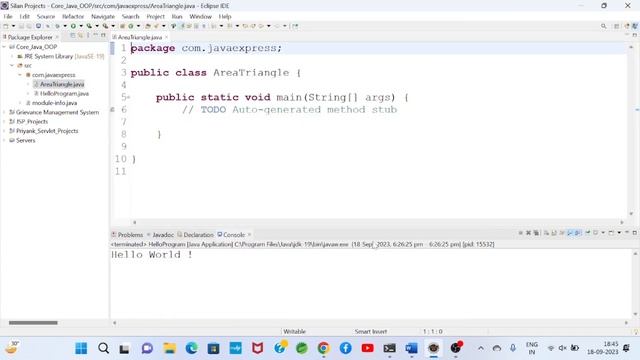Collapse com.javaexpress package node
Screen dimensions: 640x360
tap(20, 75)
